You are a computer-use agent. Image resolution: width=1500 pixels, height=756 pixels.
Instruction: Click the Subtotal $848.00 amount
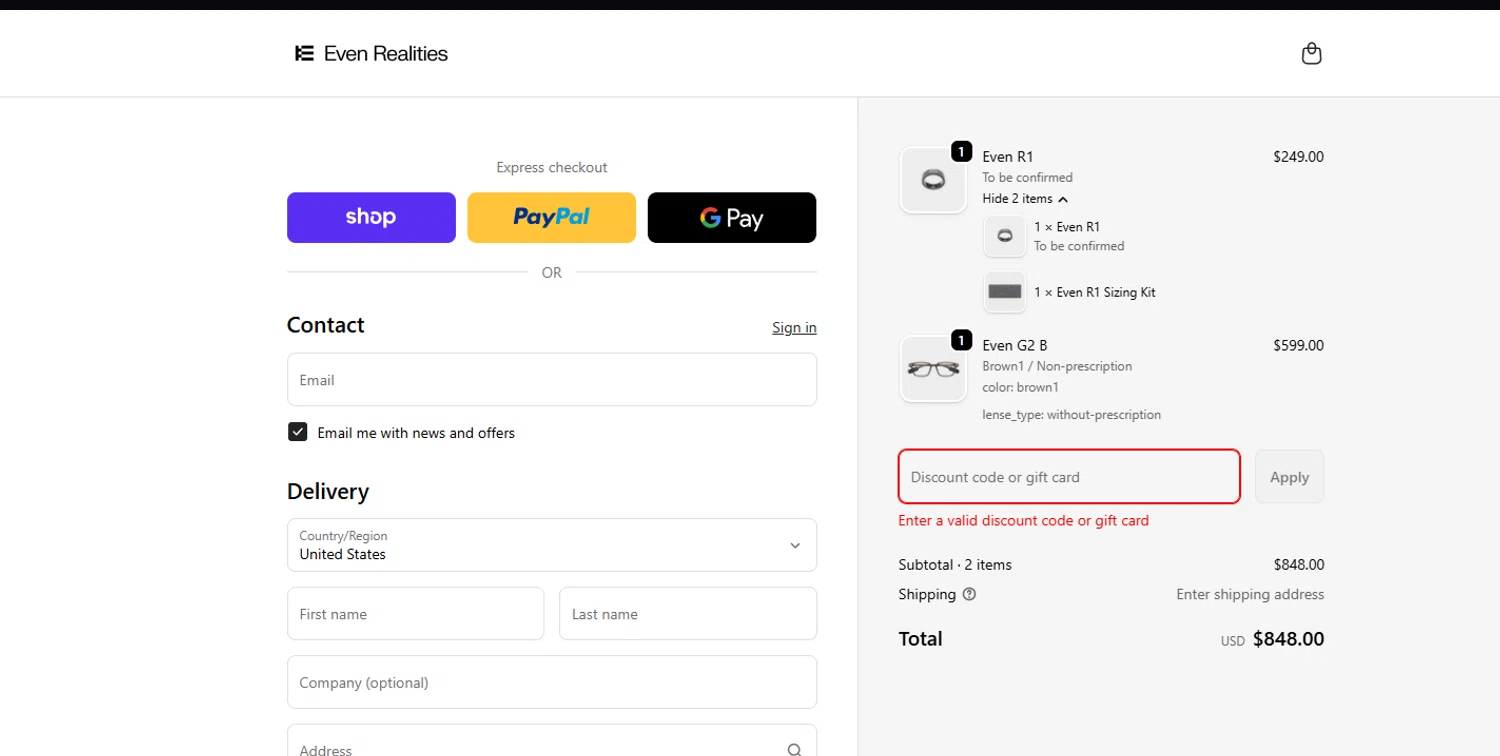pyautogui.click(x=1298, y=564)
